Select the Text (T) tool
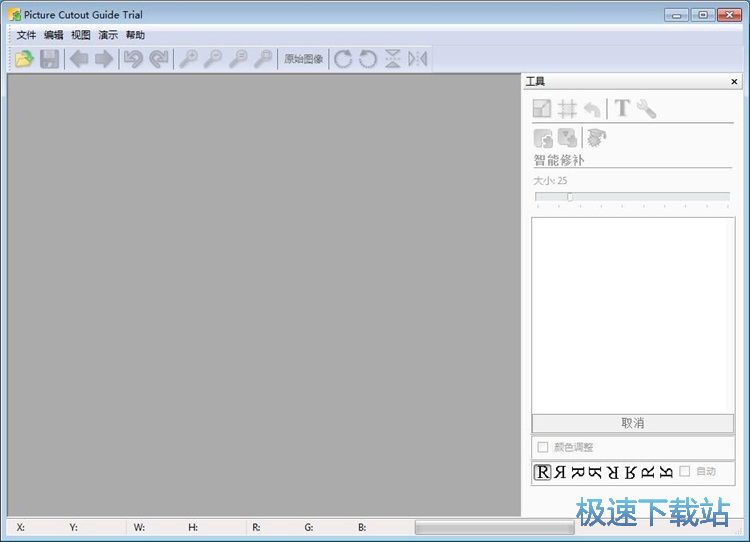The width and height of the screenshot is (750, 542). coord(622,108)
